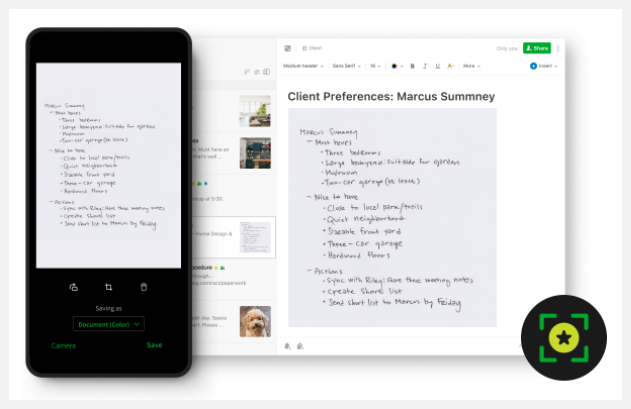This screenshot has height=409, width=631.
Task: Tap Camera on the phone scanner
Action: (63, 345)
